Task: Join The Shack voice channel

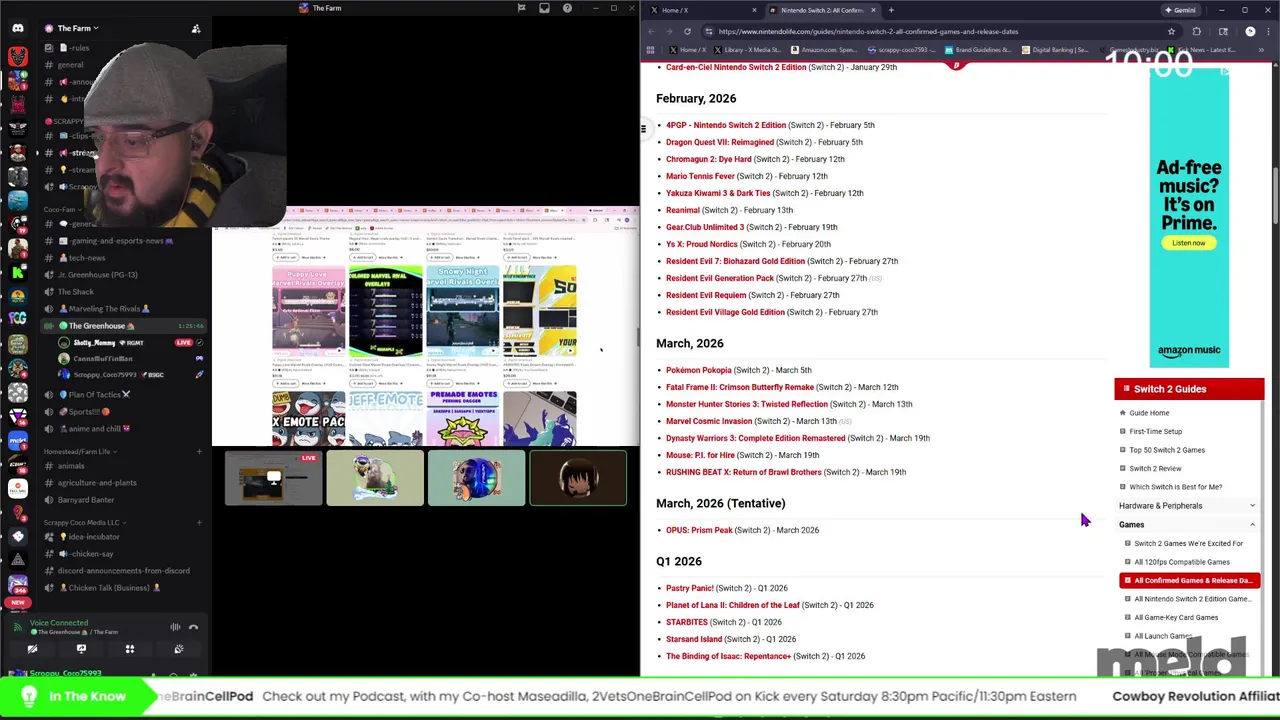Action: [x=76, y=291]
